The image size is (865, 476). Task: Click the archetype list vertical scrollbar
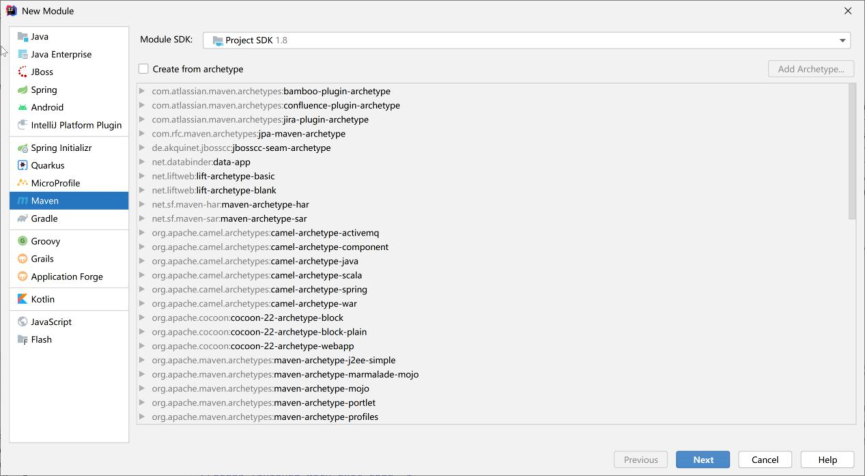pyautogui.click(x=852, y=150)
